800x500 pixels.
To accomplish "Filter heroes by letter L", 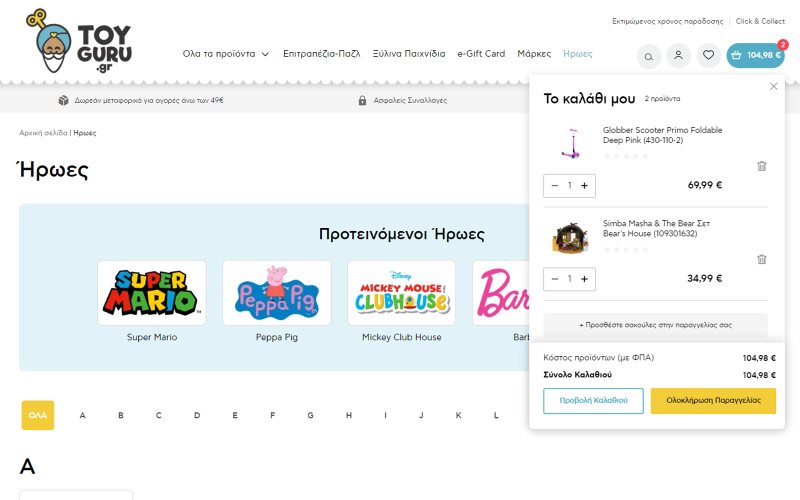I will pos(496,415).
